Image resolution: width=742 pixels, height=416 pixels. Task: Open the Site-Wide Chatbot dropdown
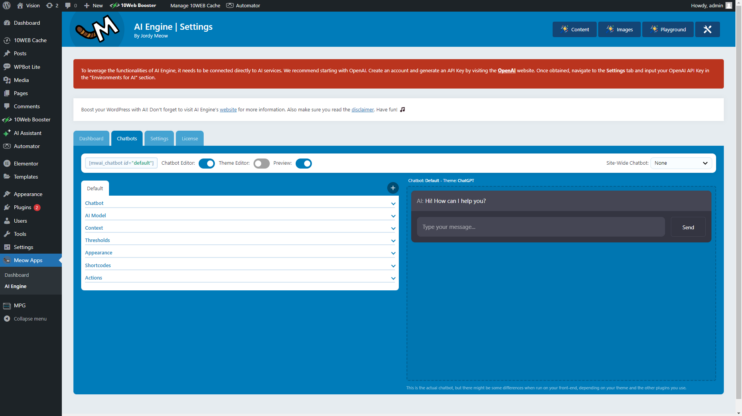682,163
